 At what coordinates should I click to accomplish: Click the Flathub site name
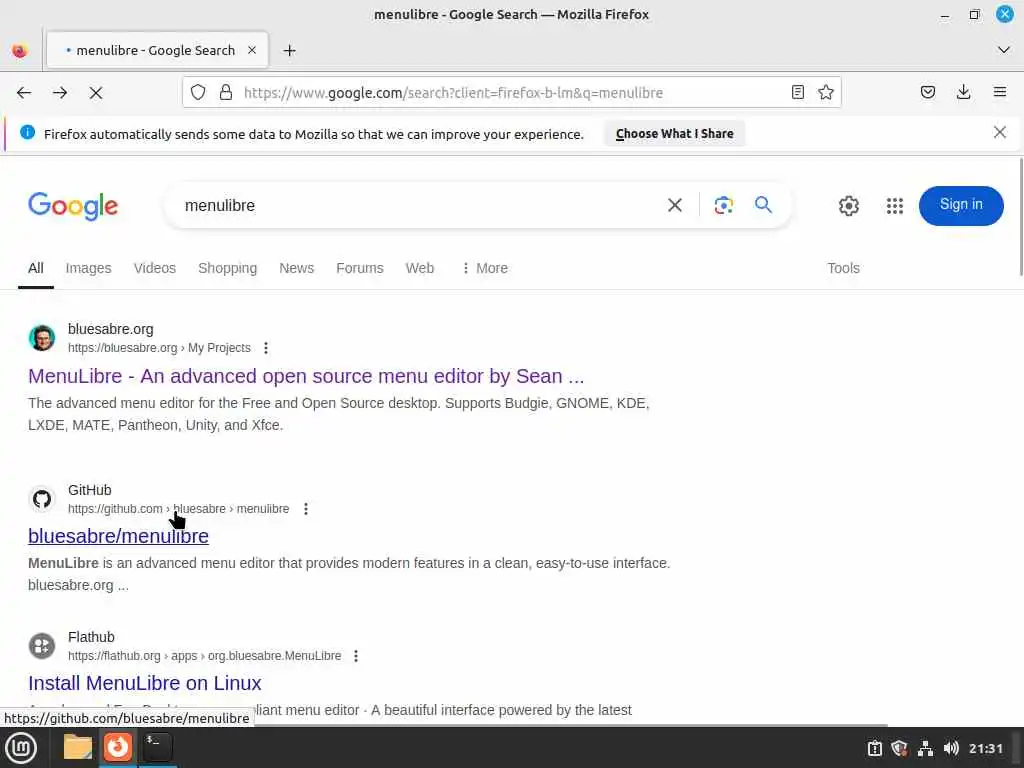pyautogui.click(x=91, y=637)
